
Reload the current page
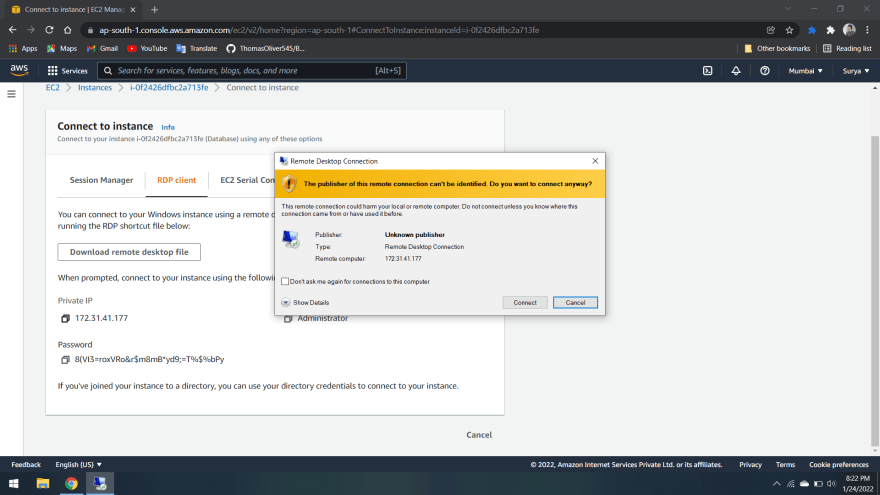[49, 30]
